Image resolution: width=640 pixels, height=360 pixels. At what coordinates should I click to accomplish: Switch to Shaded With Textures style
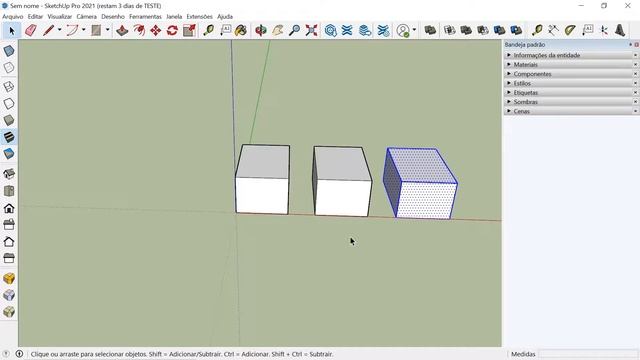click(9, 137)
